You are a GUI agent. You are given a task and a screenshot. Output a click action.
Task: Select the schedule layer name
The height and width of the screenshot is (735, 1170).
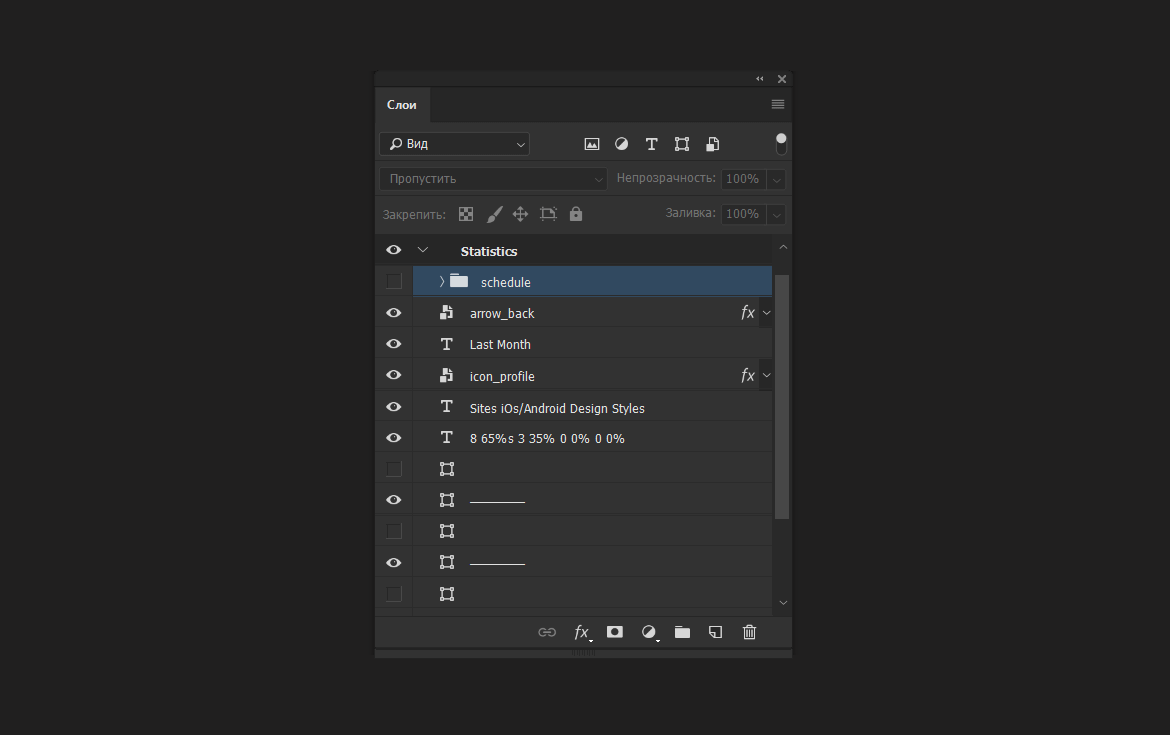point(506,282)
